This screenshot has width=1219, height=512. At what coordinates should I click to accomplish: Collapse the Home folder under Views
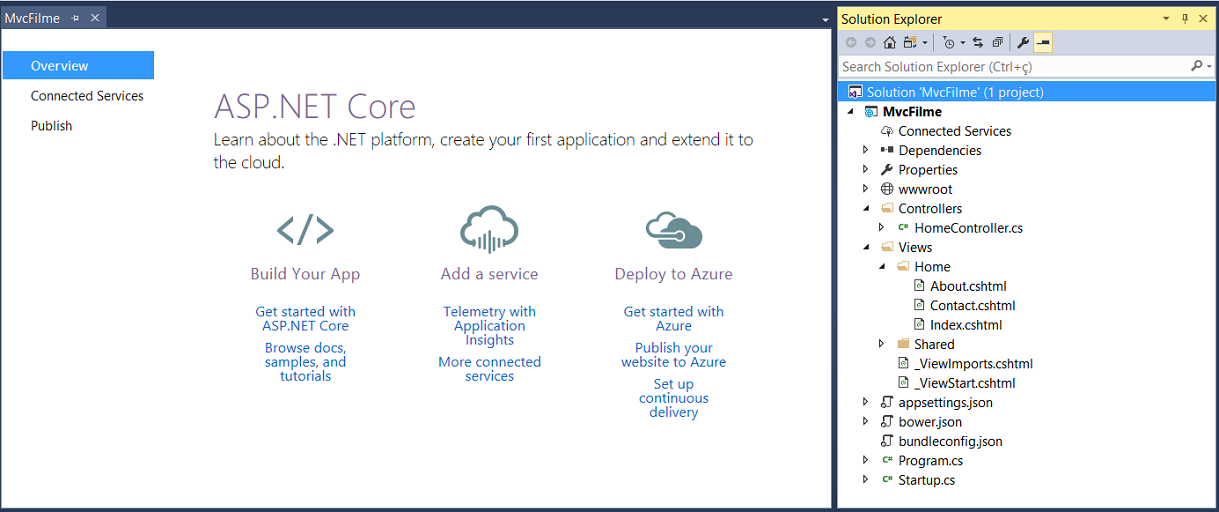882,267
